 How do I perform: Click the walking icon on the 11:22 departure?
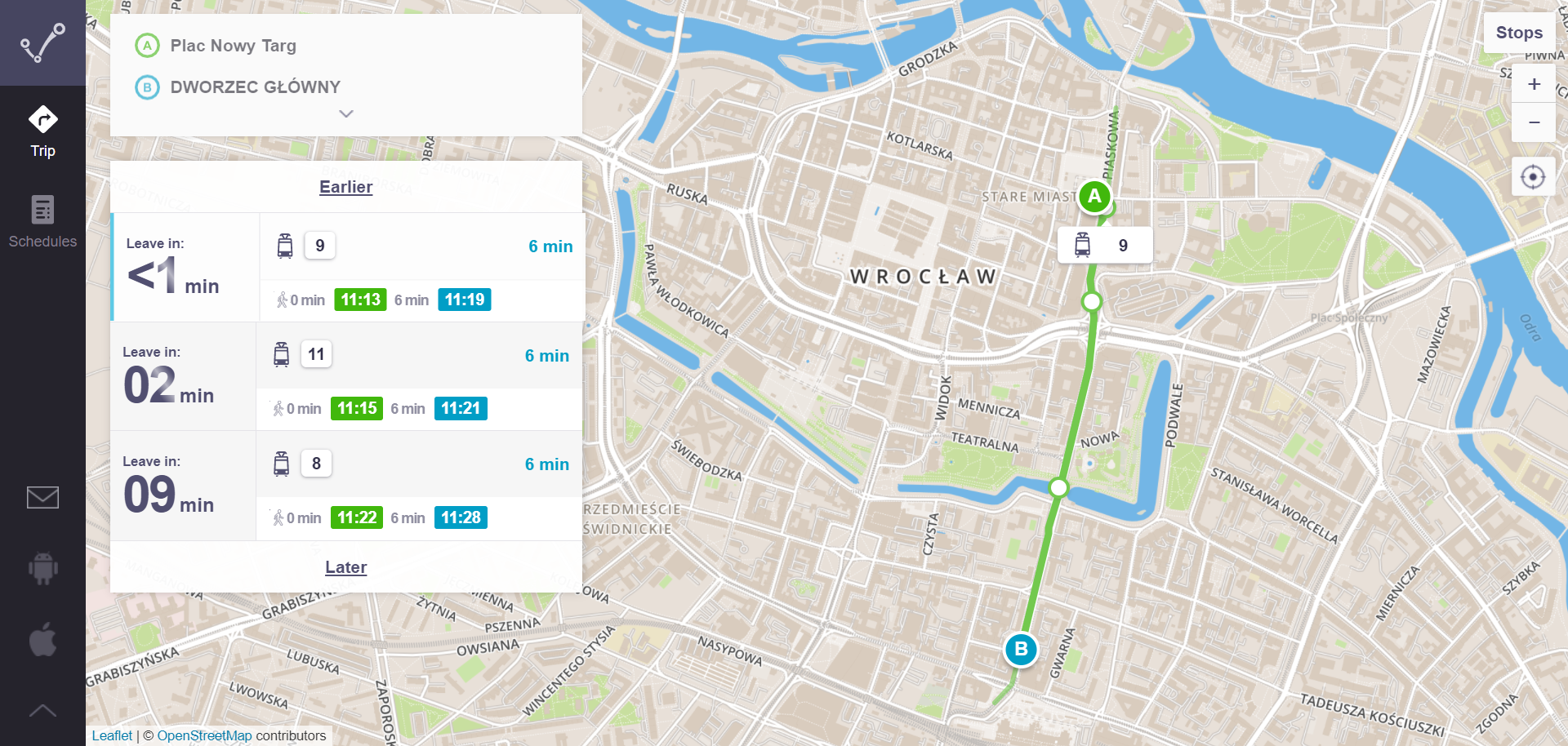pos(281,517)
